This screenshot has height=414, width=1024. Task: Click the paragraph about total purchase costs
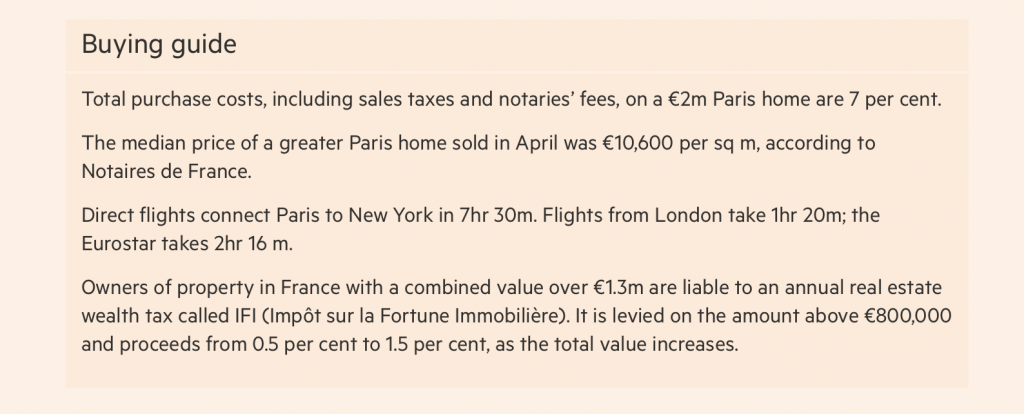coord(511,100)
